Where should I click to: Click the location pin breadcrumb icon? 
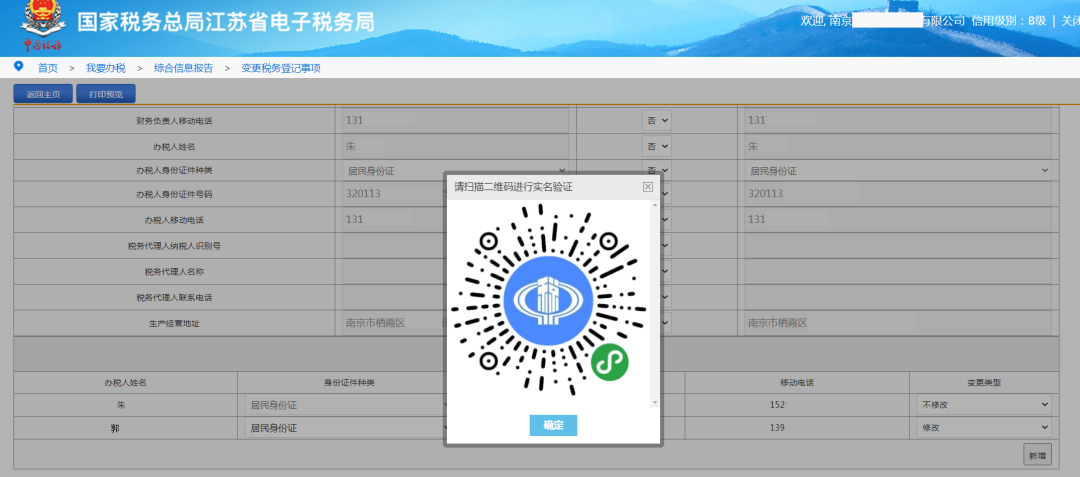point(19,67)
